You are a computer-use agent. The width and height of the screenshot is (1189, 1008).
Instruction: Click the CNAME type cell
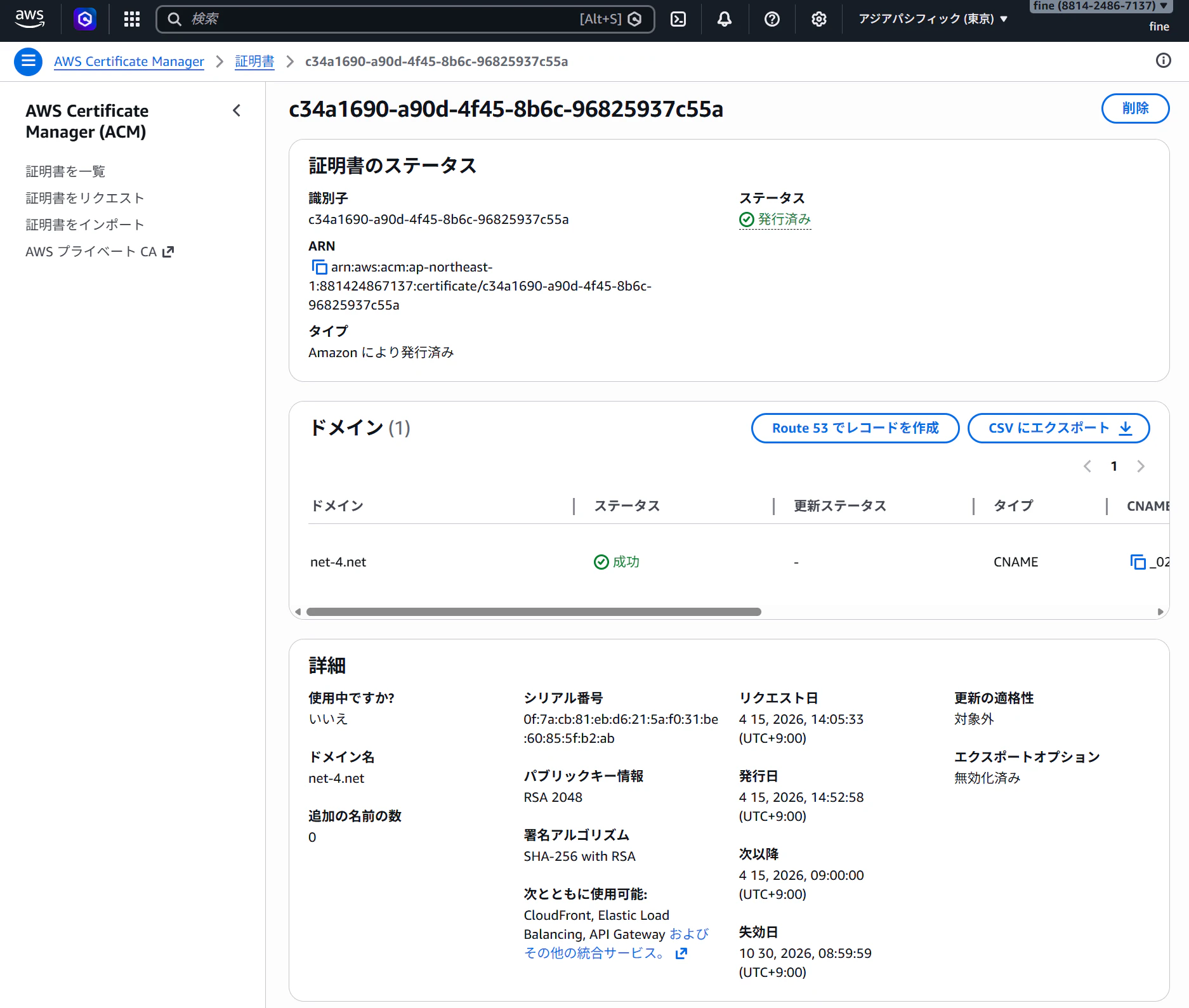tap(1016, 562)
